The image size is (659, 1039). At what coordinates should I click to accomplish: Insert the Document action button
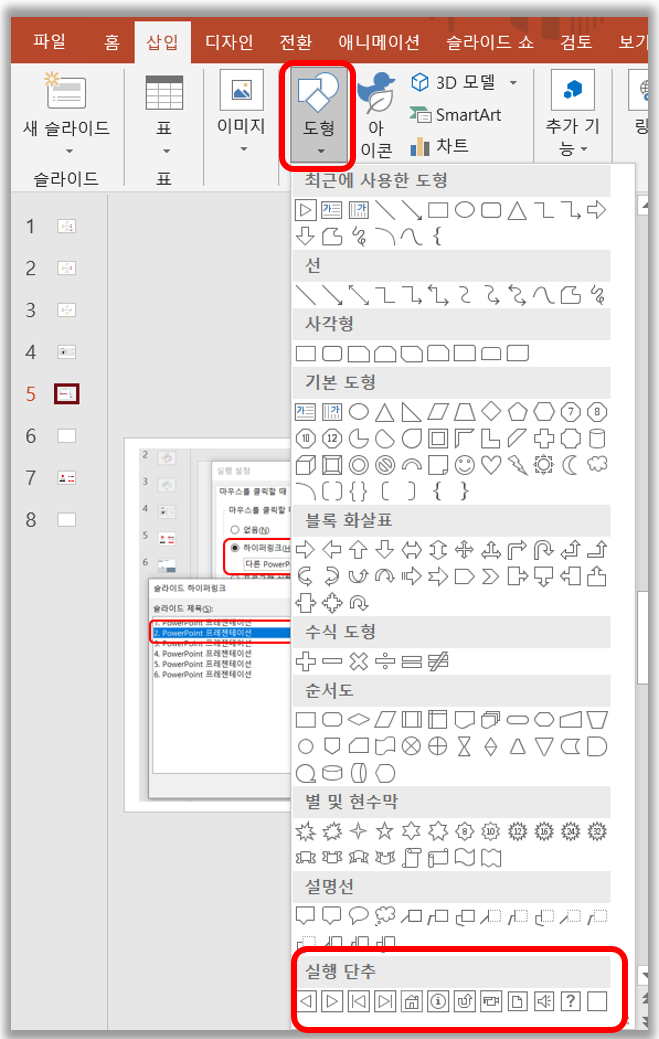tap(517, 1001)
